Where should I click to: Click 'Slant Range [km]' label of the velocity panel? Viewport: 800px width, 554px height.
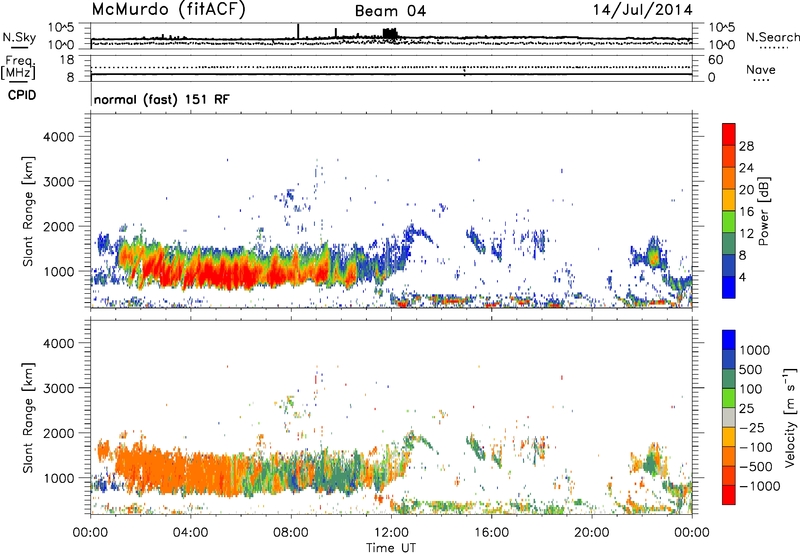click(x=28, y=418)
